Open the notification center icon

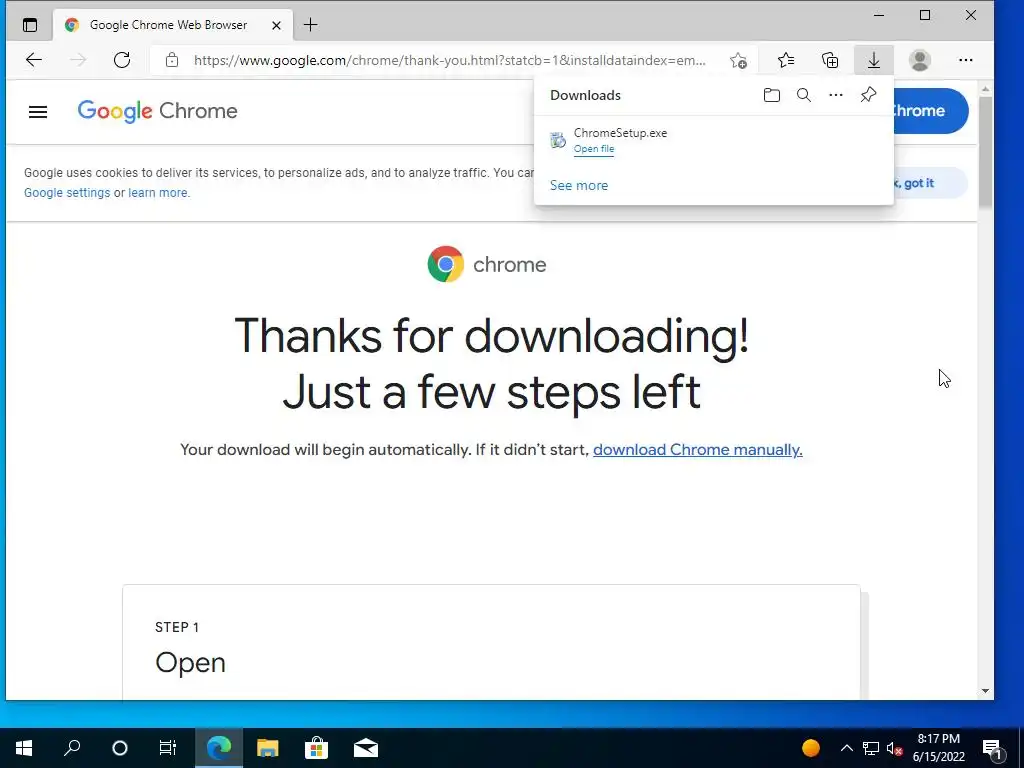tap(992, 749)
